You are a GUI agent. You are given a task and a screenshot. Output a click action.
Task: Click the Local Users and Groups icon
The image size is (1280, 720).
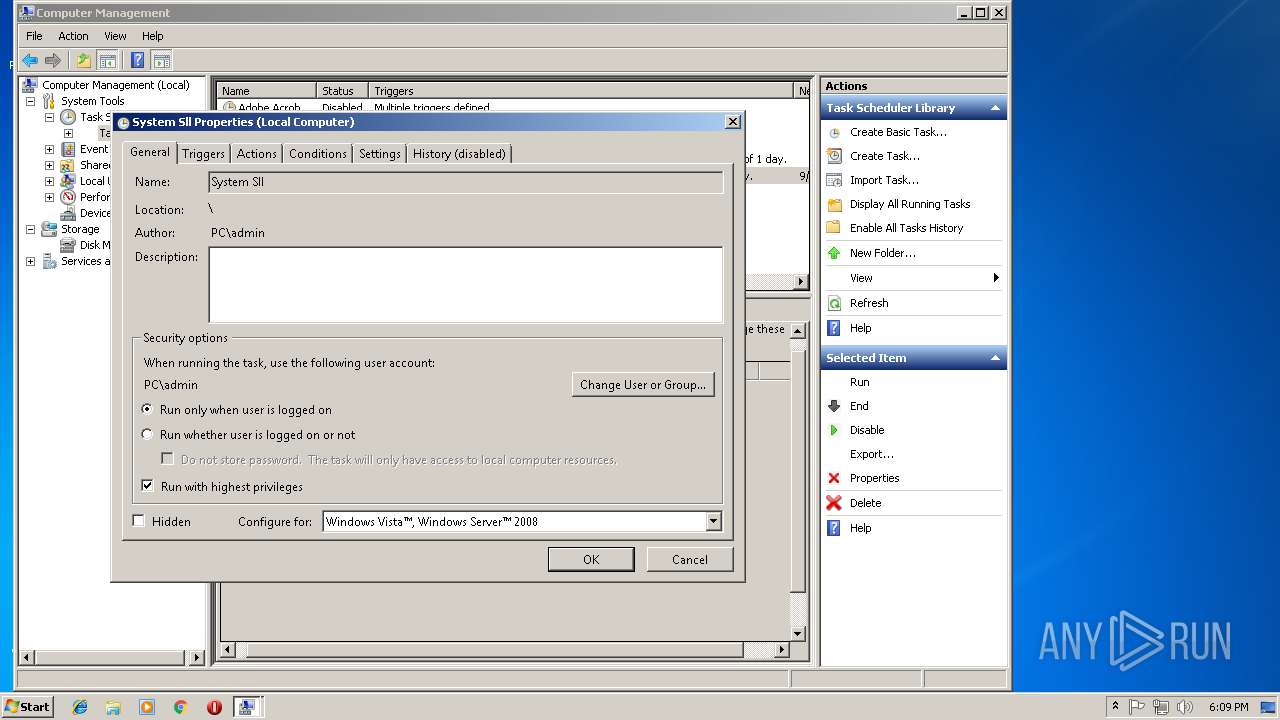[x=68, y=181]
